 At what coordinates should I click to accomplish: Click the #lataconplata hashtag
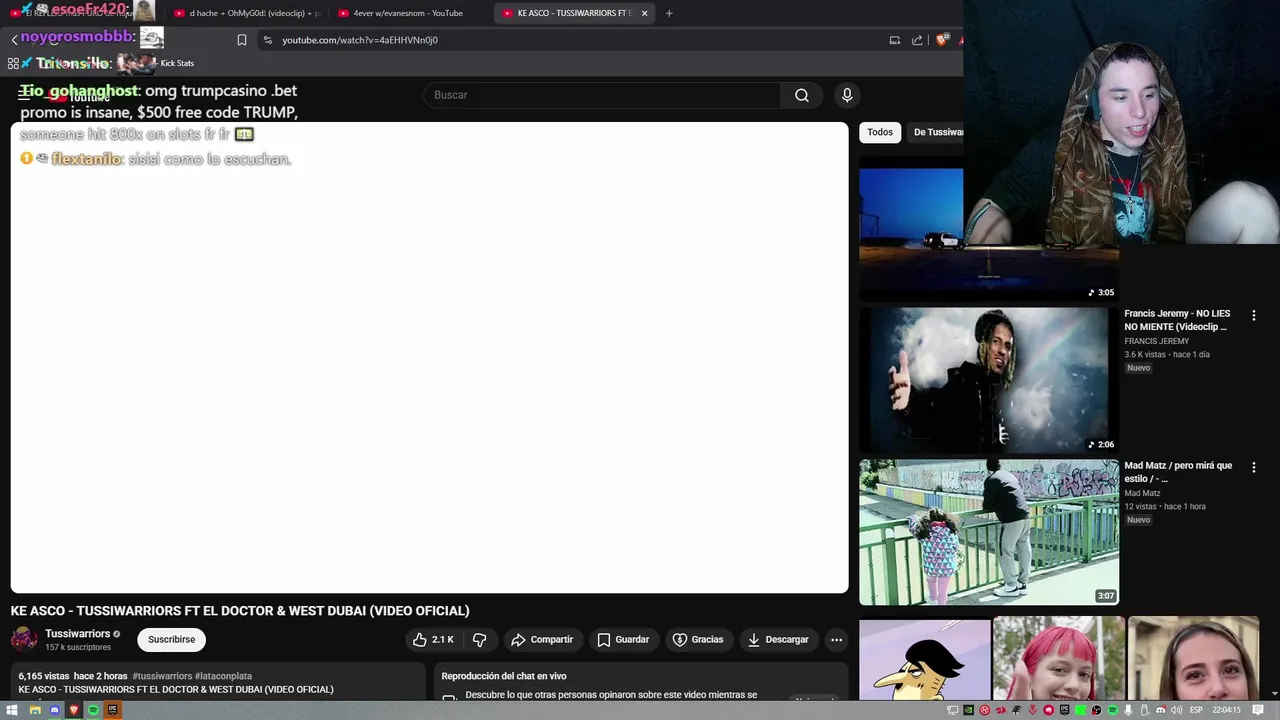223,676
